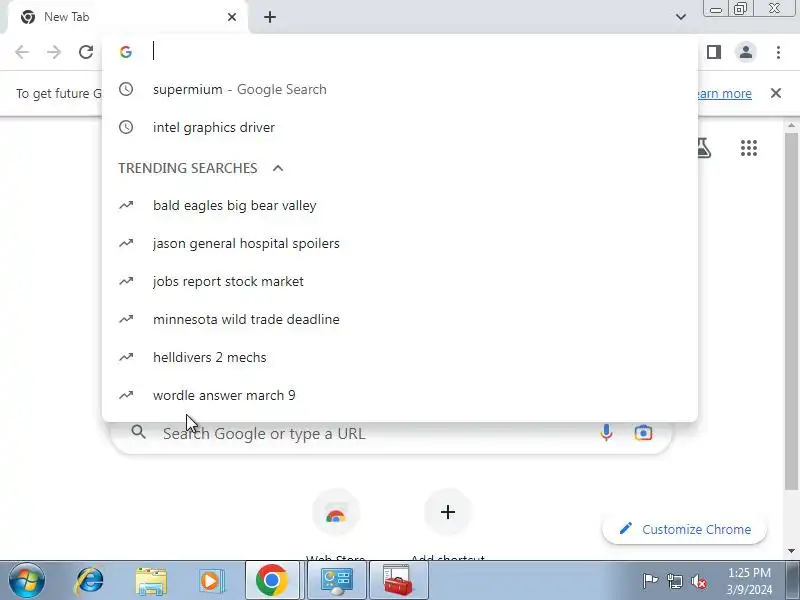Open the Google apps grid icon
Screen dimensions: 800x600
pos(749,148)
